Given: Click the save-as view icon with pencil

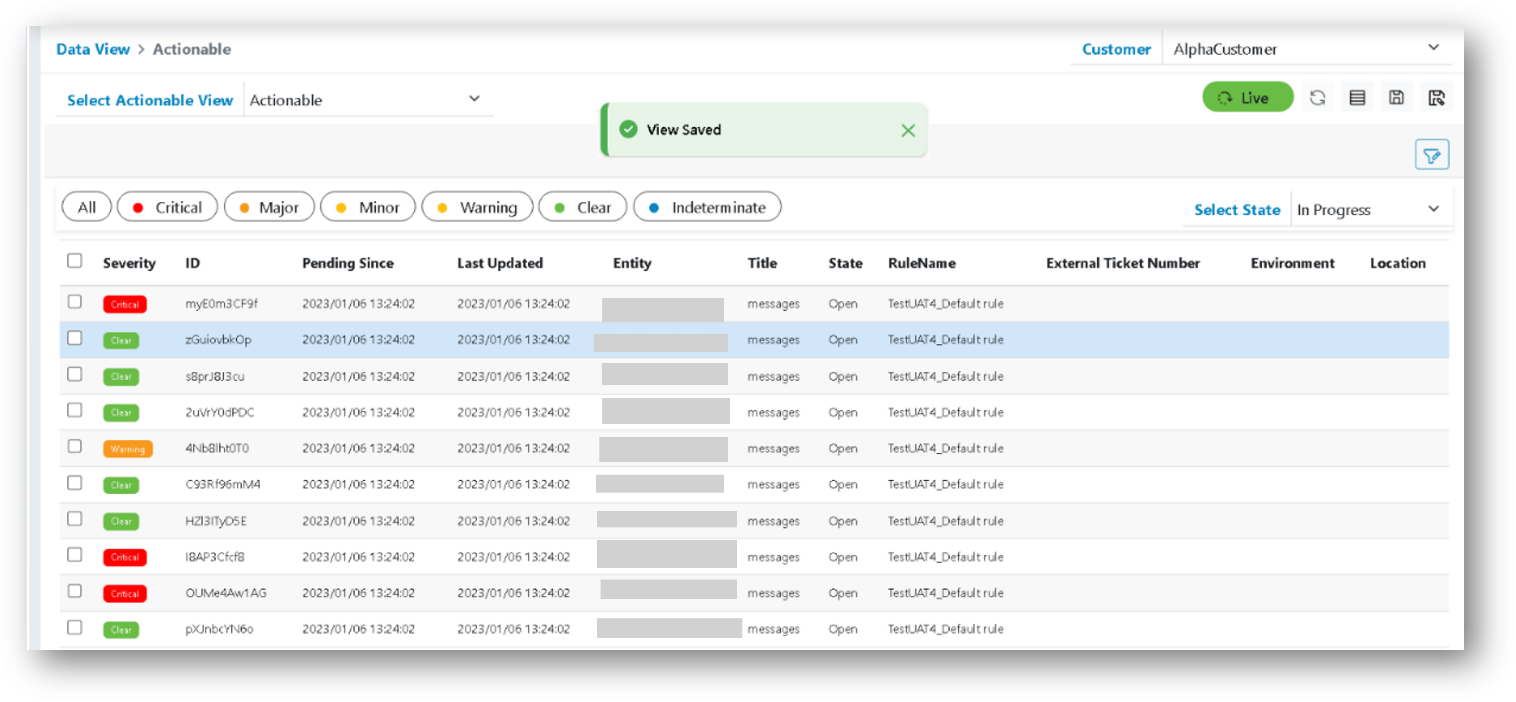Looking at the screenshot, I should [1436, 98].
